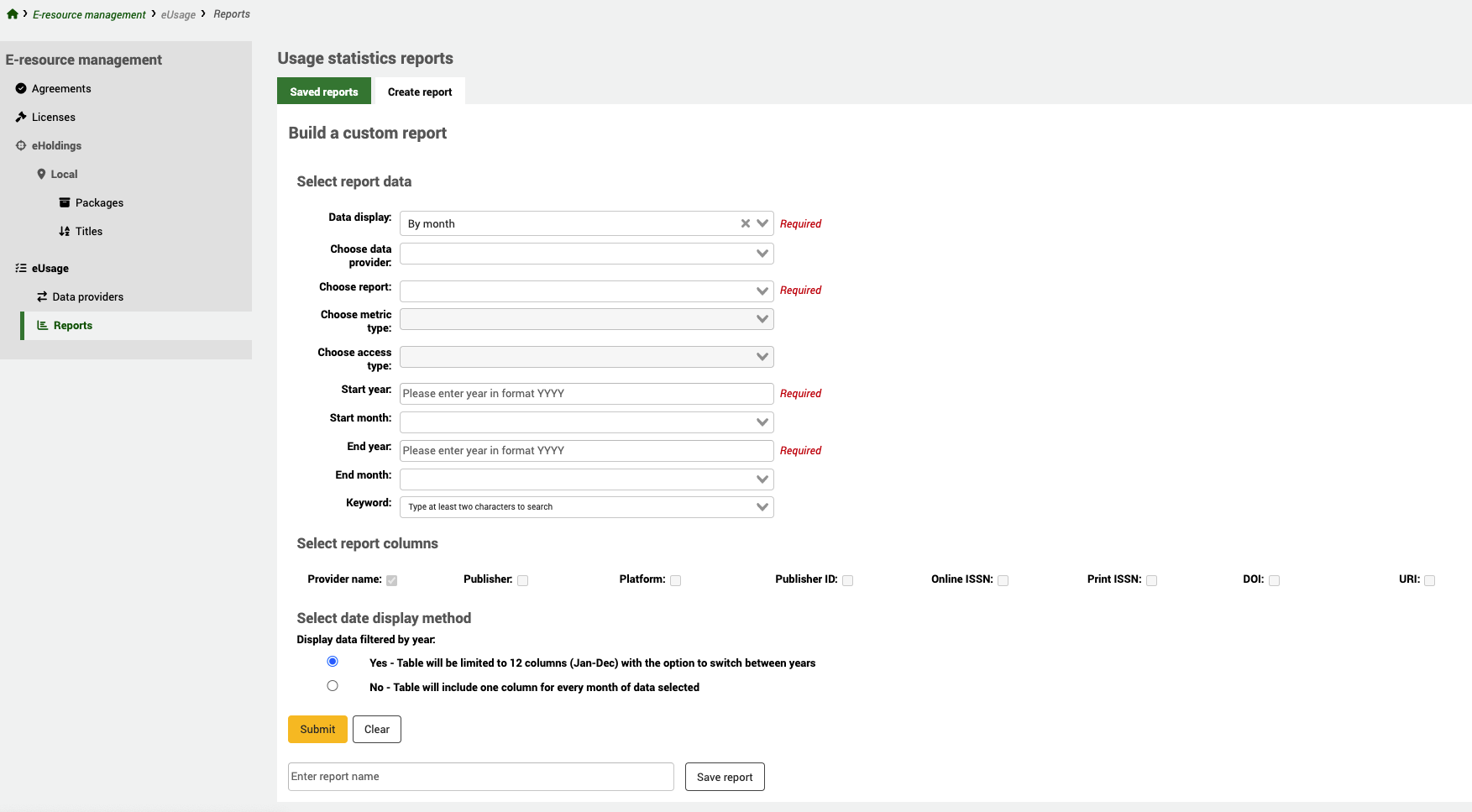Click the Agreements checkmark icon
The height and width of the screenshot is (812, 1472).
click(21, 88)
